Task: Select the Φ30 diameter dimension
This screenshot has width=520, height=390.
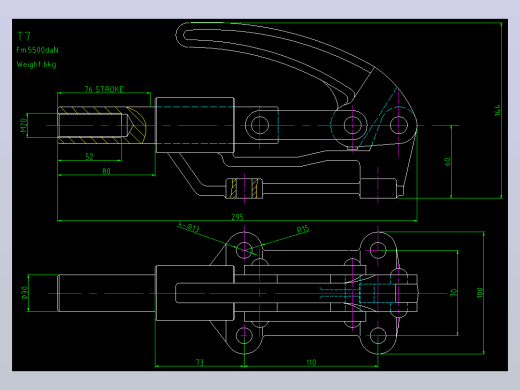Action: pyautogui.click(x=24, y=293)
